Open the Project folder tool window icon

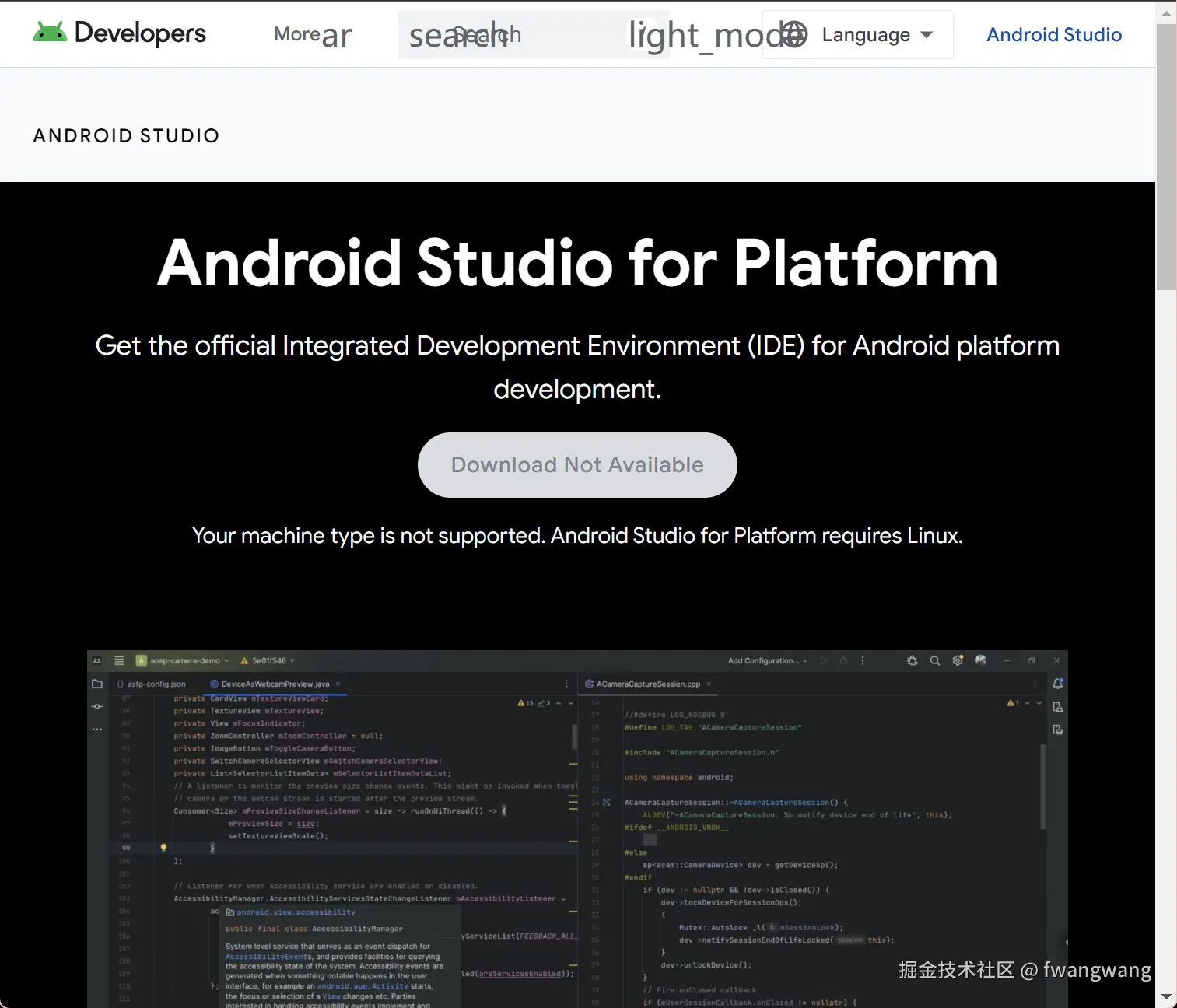point(97,684)
